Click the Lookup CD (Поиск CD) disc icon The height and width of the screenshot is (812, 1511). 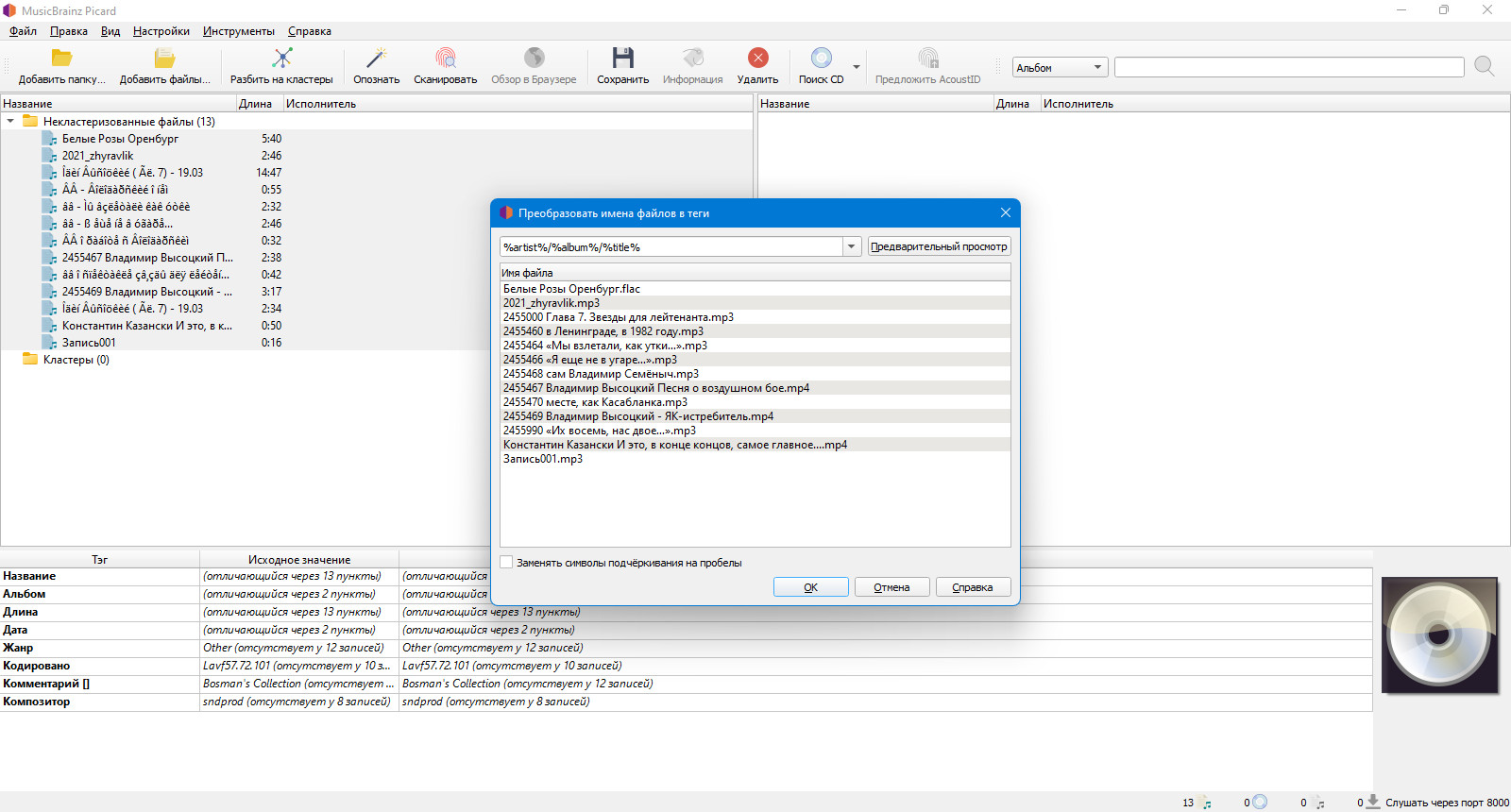pyautogui.click(x=822, y=58)
